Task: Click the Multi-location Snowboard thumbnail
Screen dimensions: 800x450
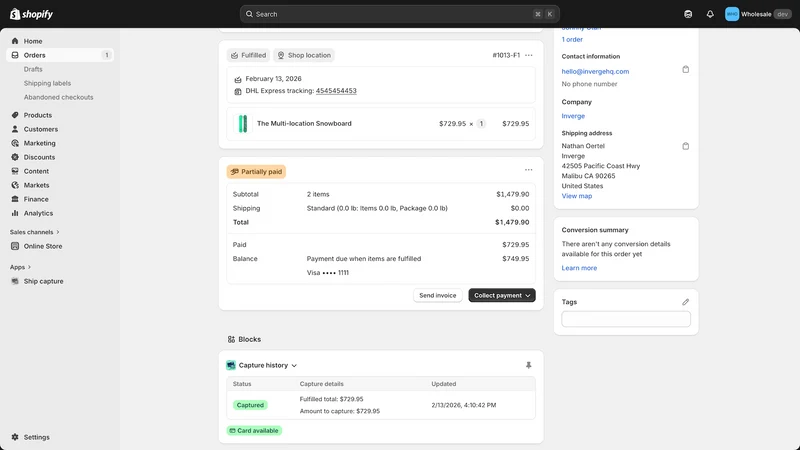Action: click(x=243, y=123)
